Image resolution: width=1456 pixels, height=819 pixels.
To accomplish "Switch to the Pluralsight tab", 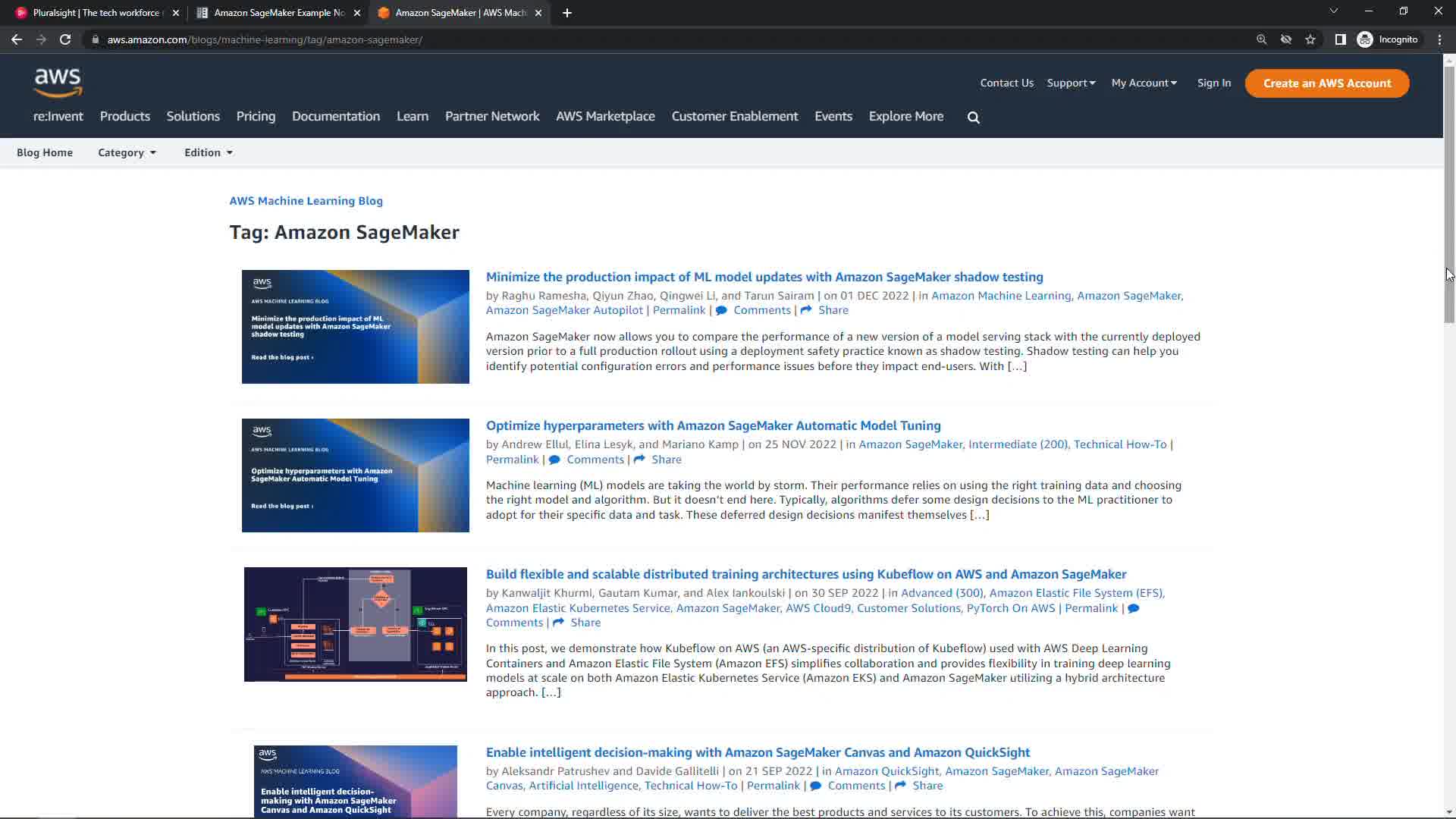I will tap(96, 13).
